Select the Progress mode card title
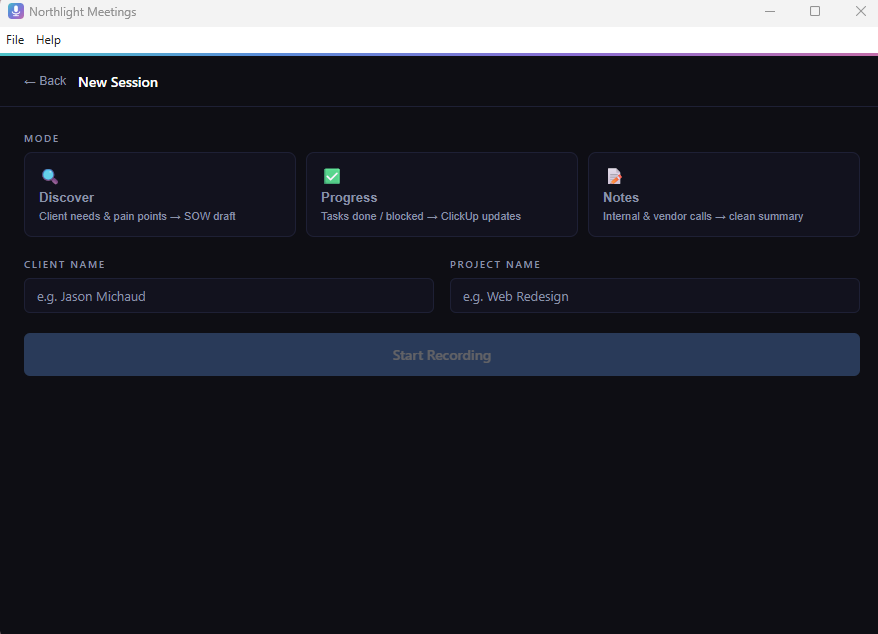The image size is (878, 634). pos(349,197)
